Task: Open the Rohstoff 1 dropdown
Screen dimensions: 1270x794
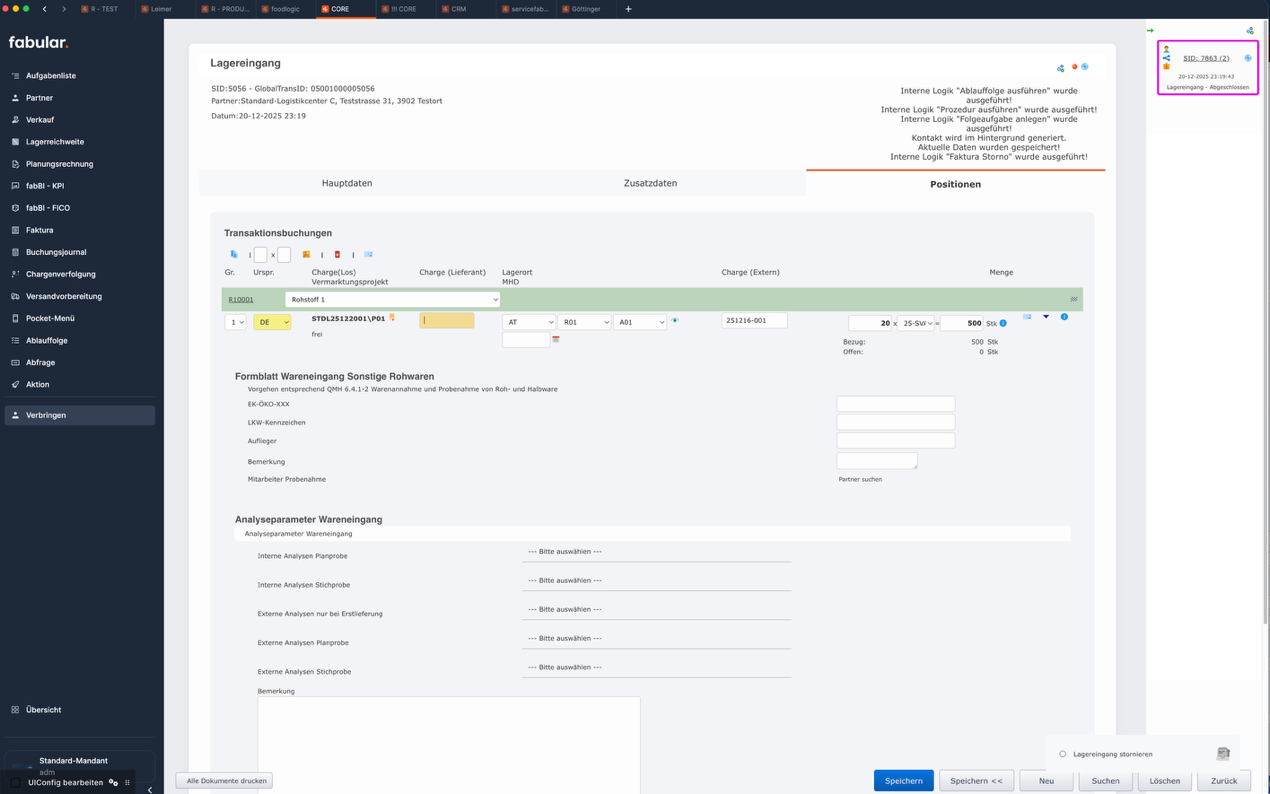Action: (x=392, y=299)
